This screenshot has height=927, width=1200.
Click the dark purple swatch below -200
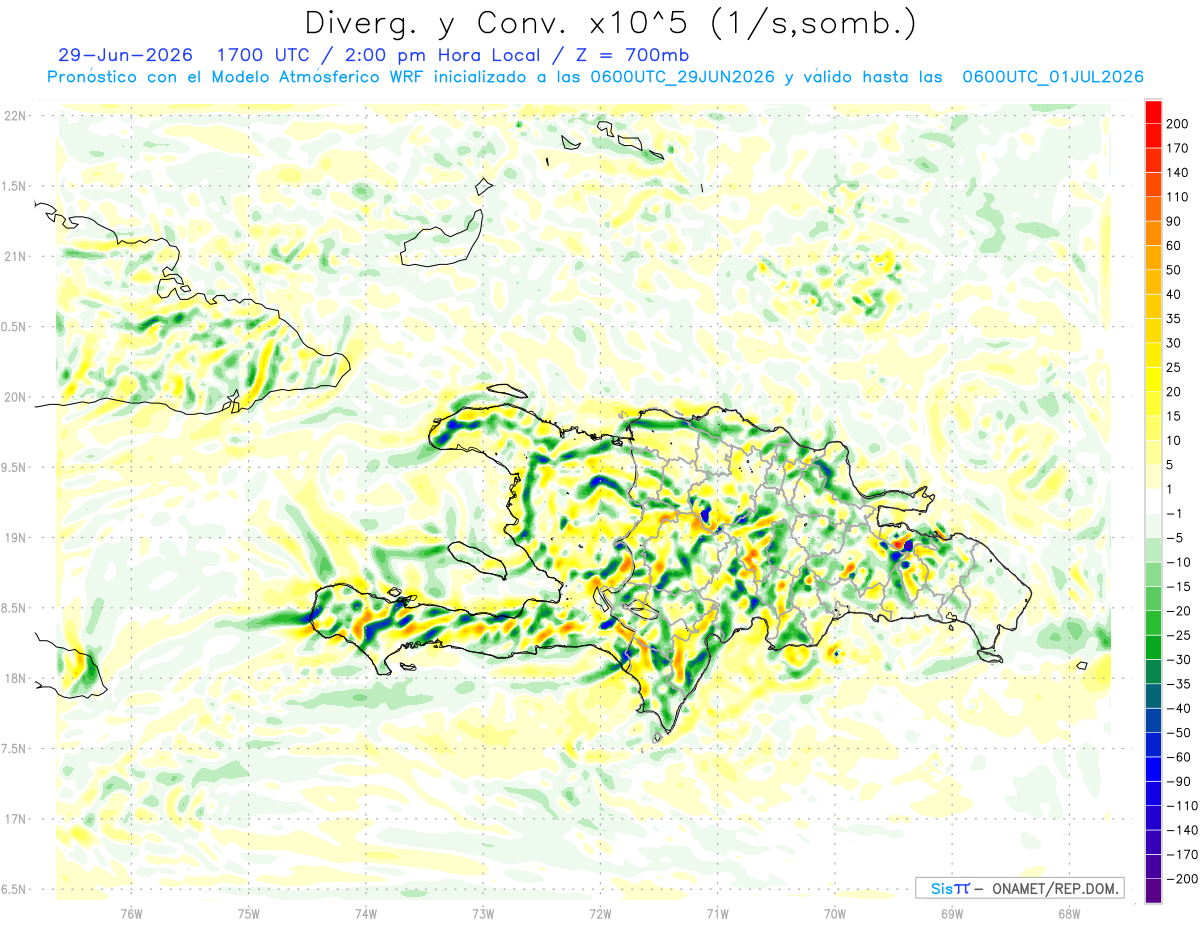[x=1153, y=892]
